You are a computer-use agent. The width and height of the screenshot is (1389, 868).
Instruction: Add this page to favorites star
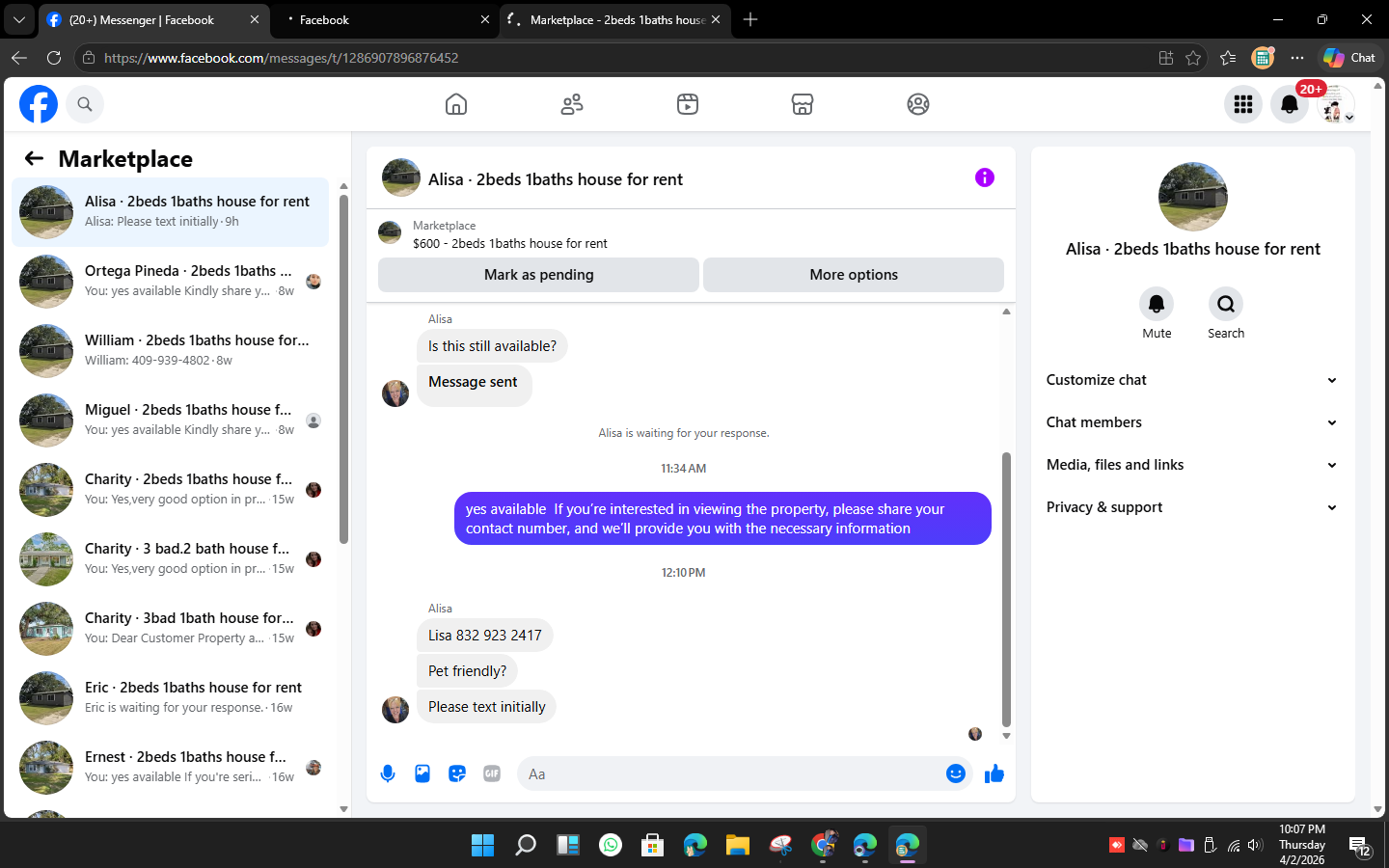click(1193, 58)
